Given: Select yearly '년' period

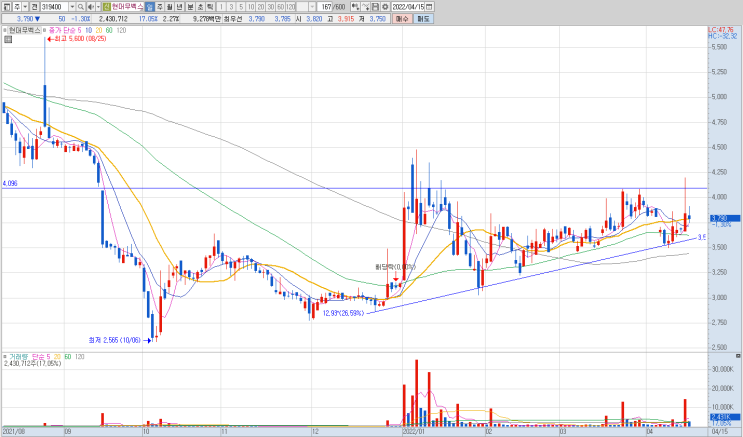Looking at the screenshot, I should point(180,7).
